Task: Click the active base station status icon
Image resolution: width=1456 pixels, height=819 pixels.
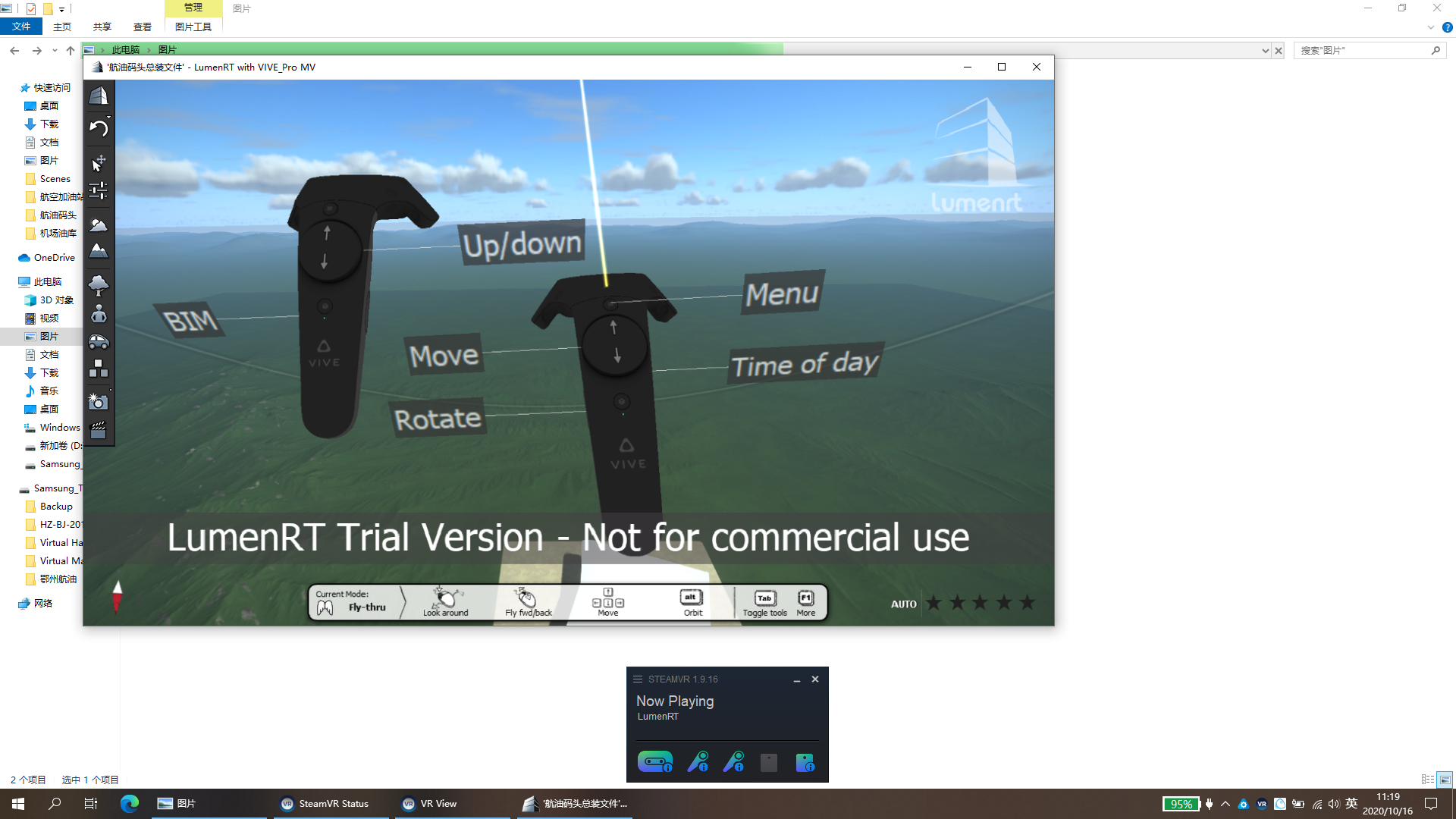Action: [805, 762]
